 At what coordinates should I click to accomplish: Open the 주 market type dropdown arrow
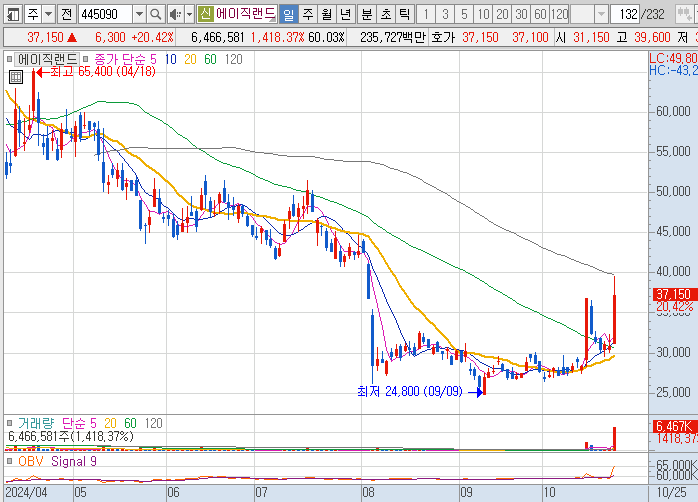(x=49, y=14)
